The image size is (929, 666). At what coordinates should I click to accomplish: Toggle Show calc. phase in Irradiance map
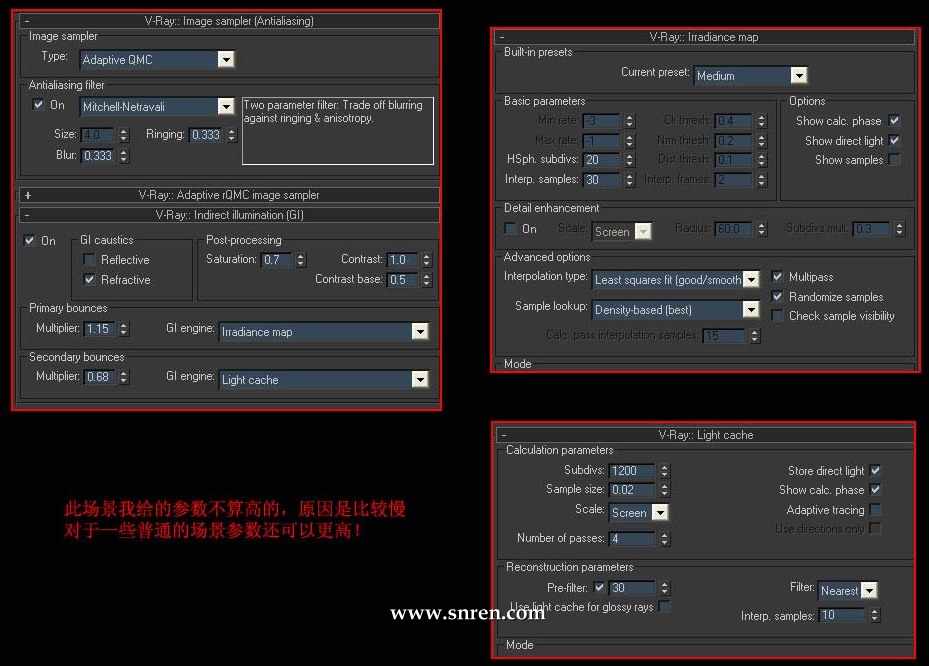click(x=895, y=120)
